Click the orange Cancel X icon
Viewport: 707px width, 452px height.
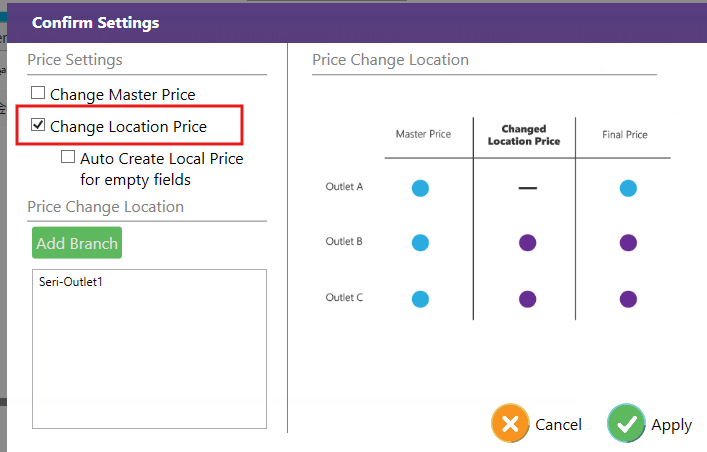(510, 424)
